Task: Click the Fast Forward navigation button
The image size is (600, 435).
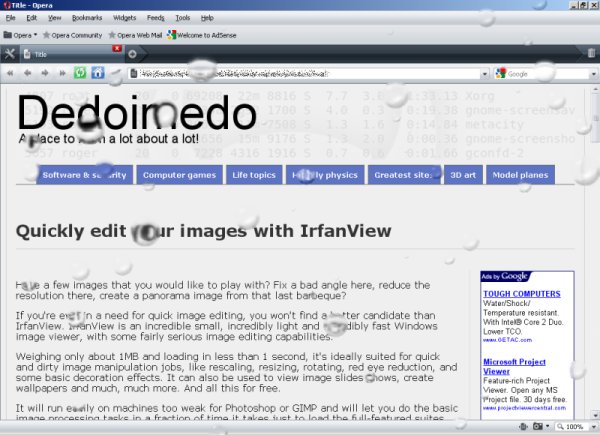Action: tap(62, 73)
